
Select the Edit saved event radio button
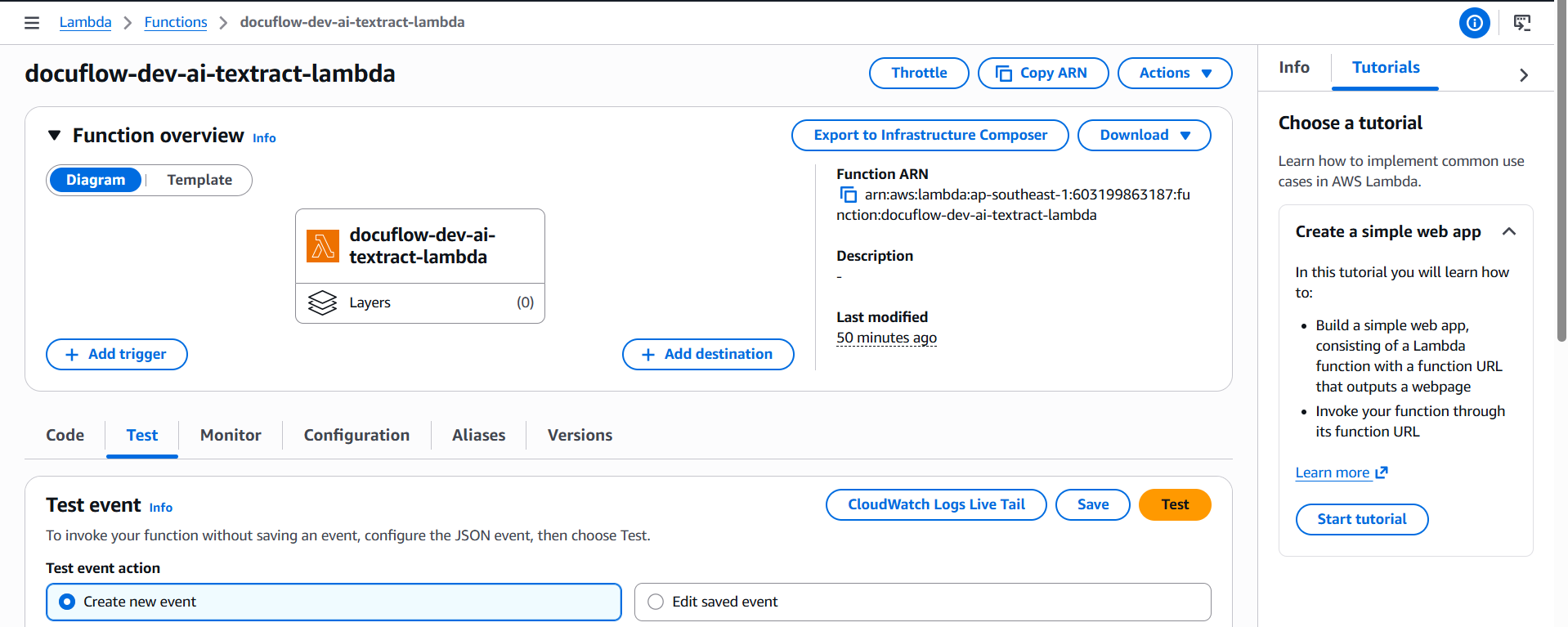(656, 602)
